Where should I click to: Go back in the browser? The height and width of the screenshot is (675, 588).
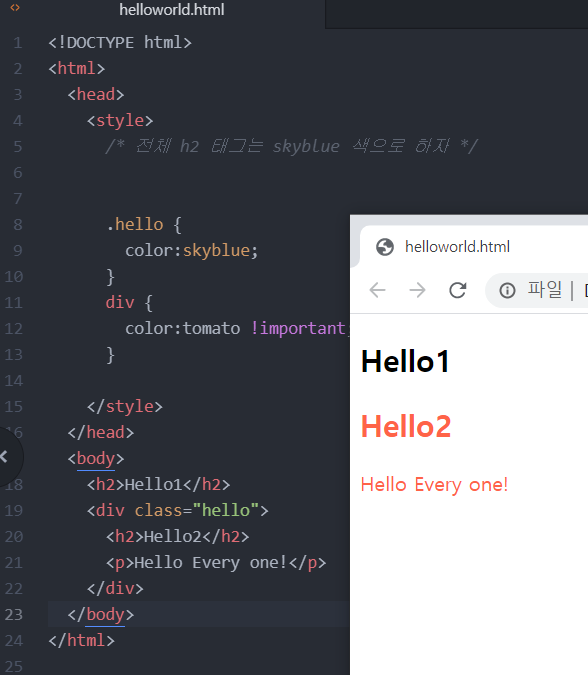coord(378,290)
